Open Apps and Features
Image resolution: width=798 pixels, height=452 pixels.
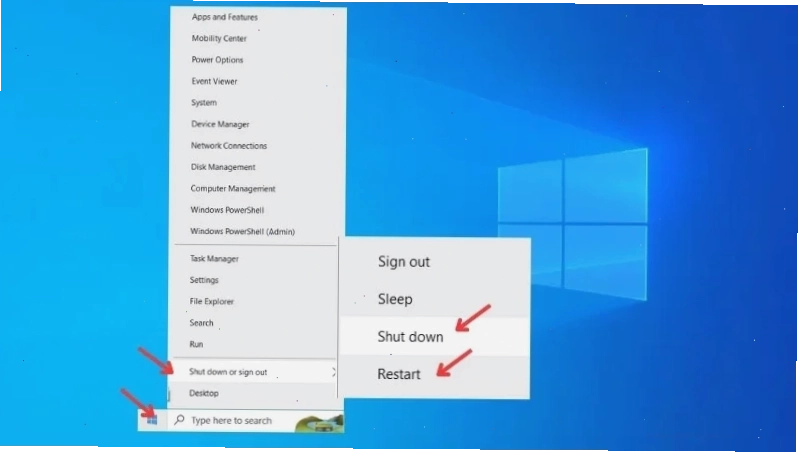click(x=224, y=17)
